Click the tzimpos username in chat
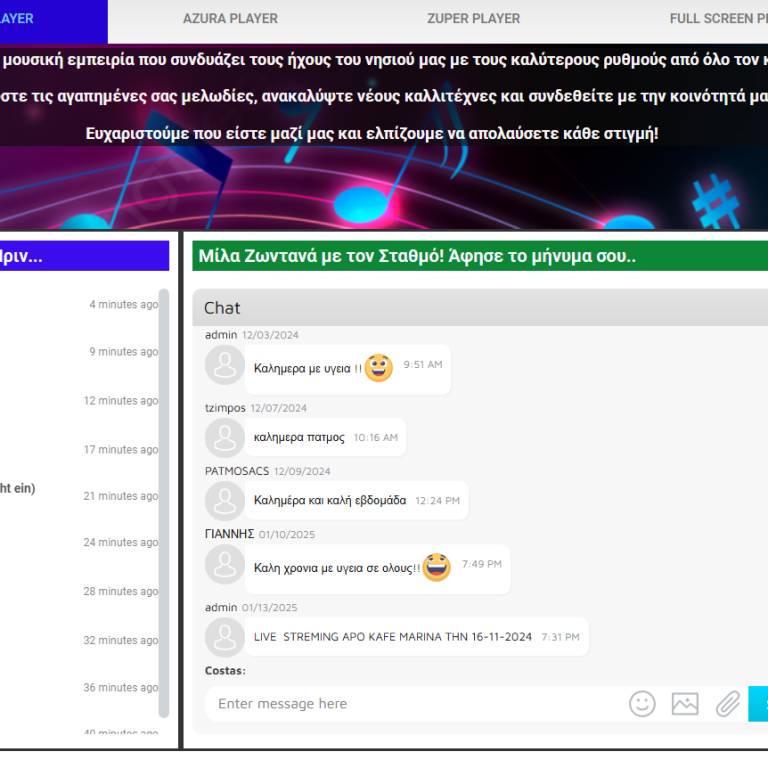 [x=225, y=408]
